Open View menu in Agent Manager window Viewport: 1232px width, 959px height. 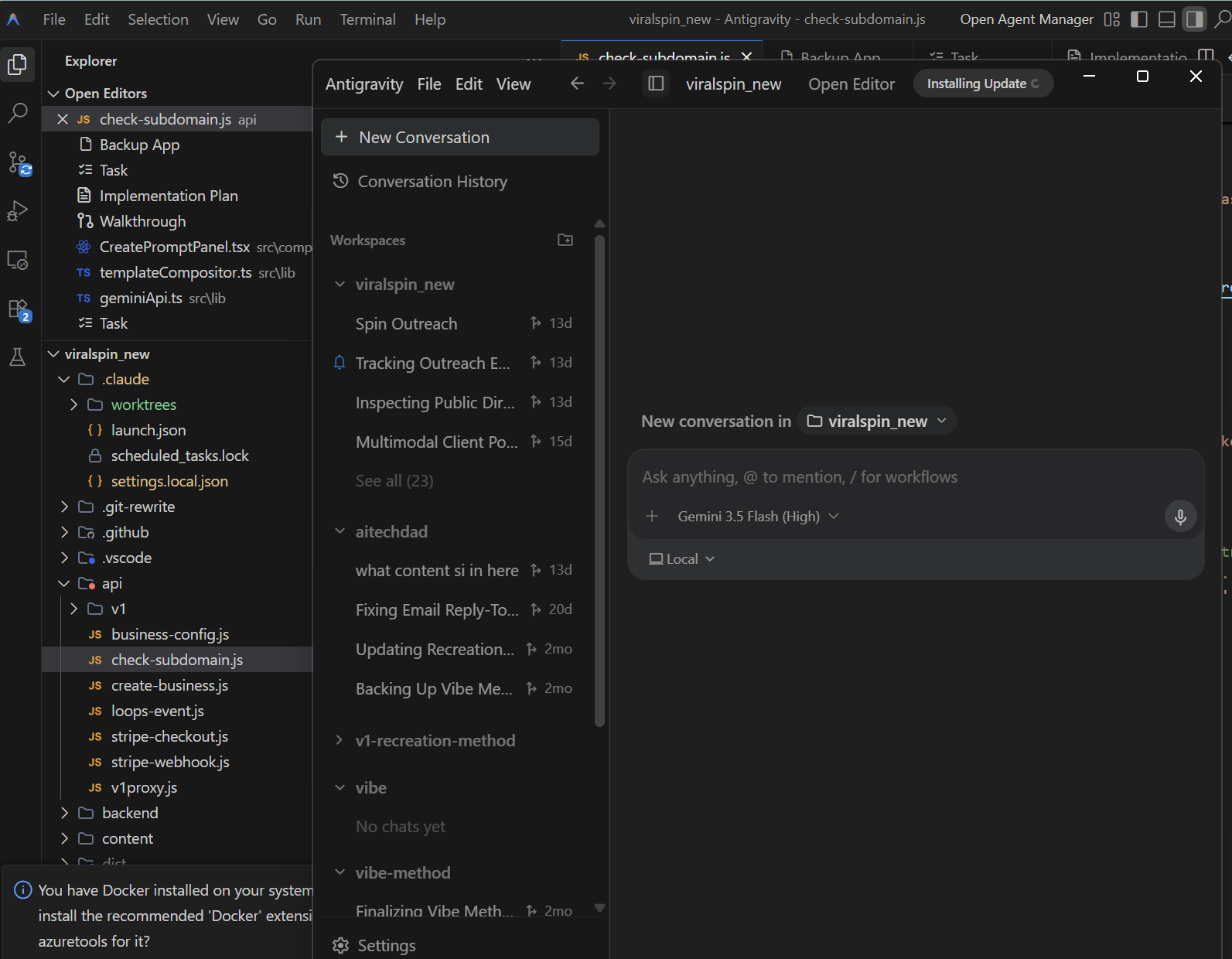pos(514,84)
